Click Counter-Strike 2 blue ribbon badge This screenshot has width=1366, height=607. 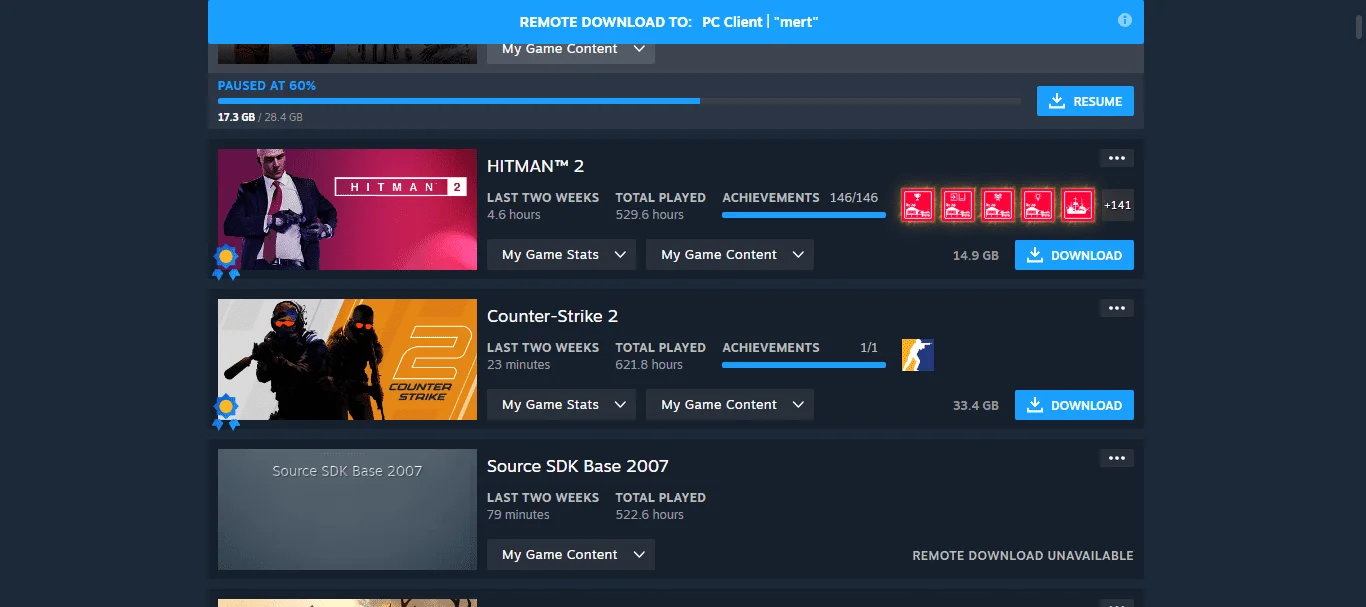226,412
